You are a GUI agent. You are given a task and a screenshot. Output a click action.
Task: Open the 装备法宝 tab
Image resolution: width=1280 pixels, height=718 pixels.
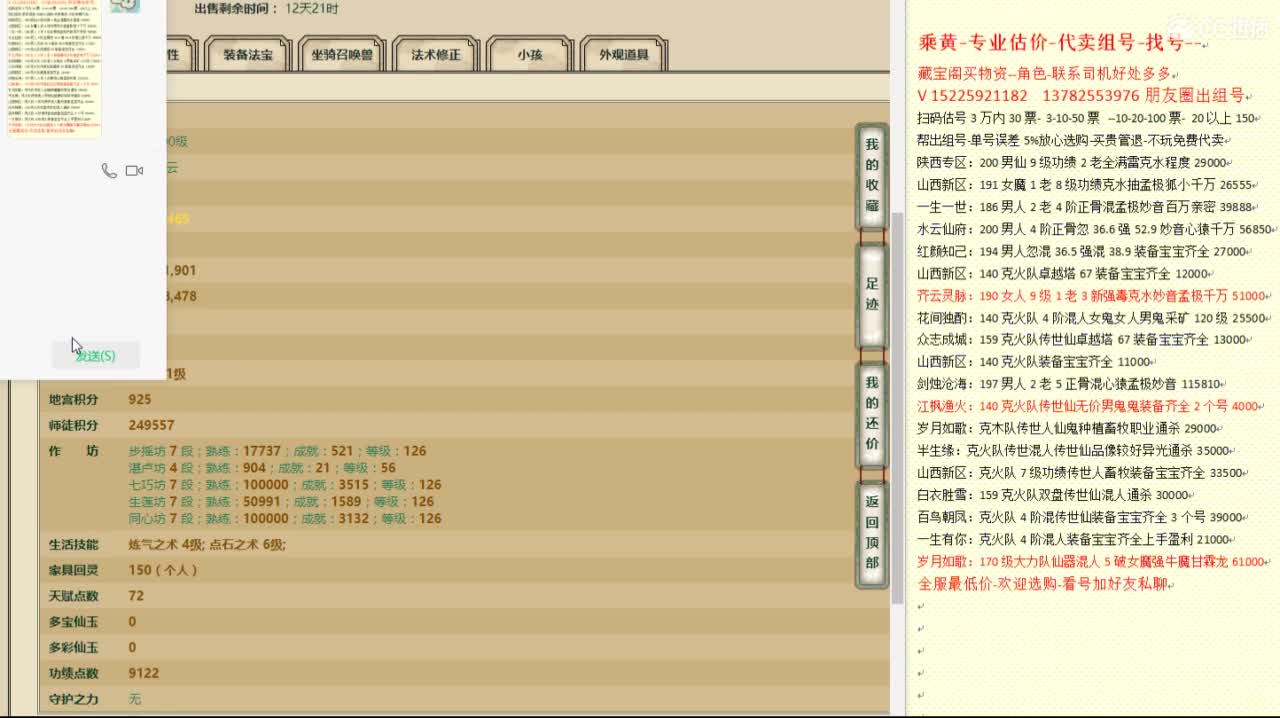point(247,55)
